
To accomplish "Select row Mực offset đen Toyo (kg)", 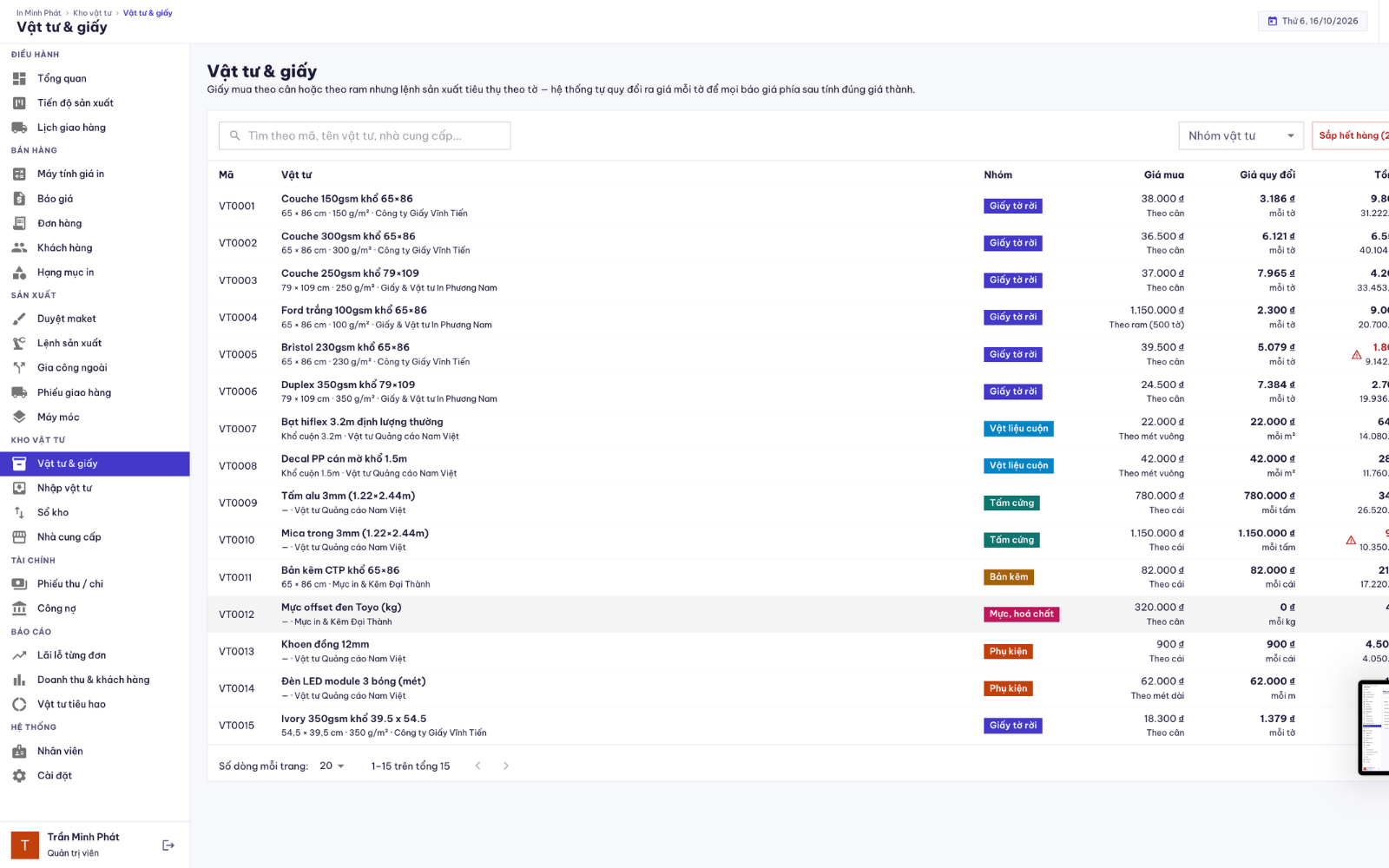I will click(x=798, y=614).
